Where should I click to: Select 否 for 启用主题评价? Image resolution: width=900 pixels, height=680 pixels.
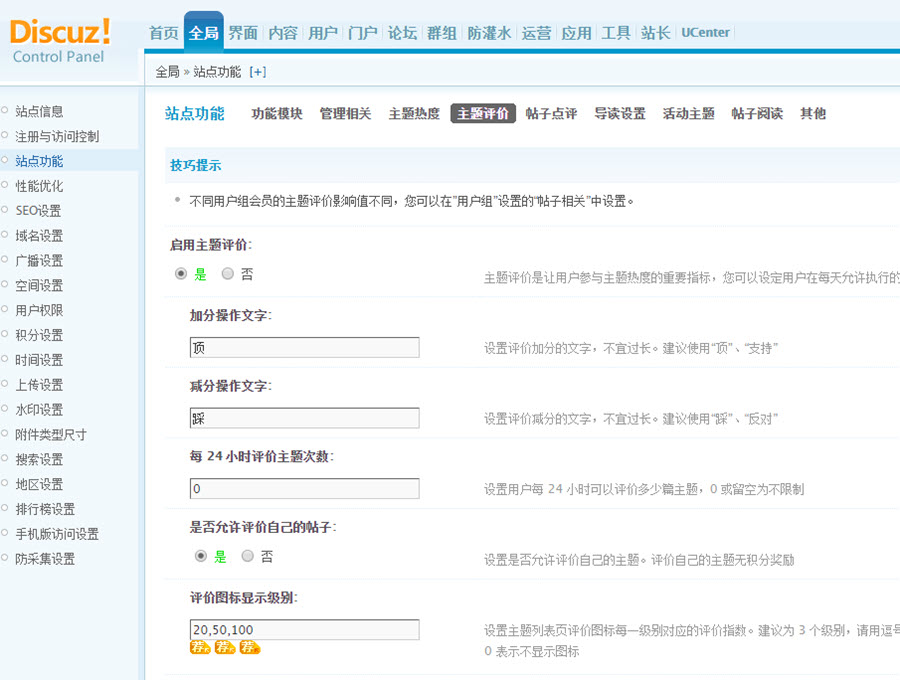228,273
